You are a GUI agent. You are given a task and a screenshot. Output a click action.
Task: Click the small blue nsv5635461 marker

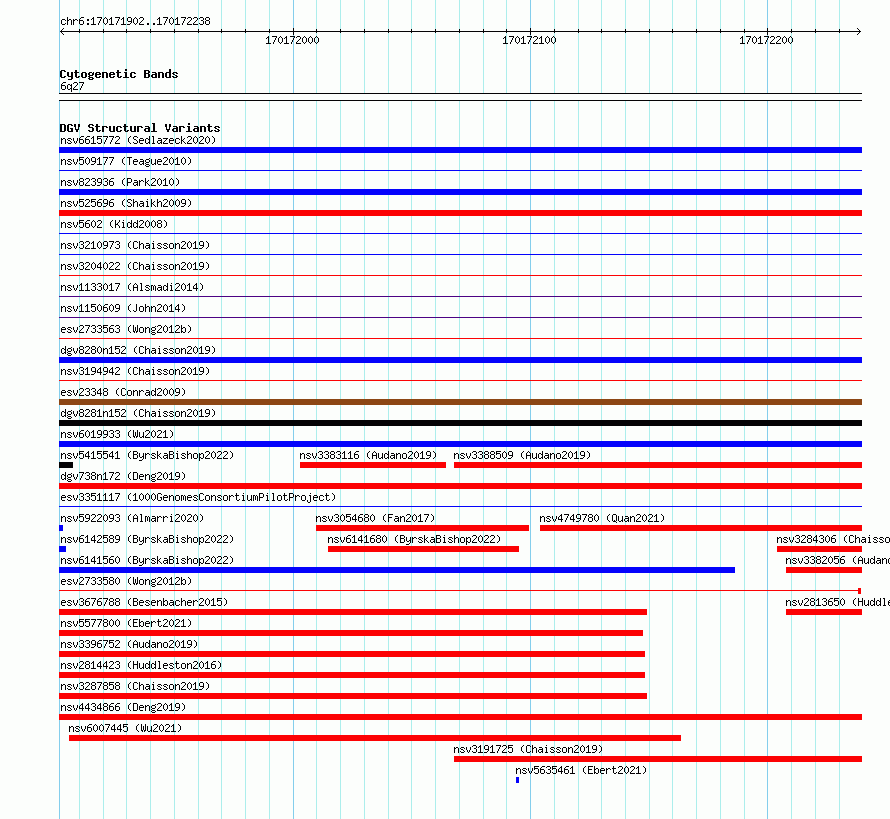pos(518,780)
